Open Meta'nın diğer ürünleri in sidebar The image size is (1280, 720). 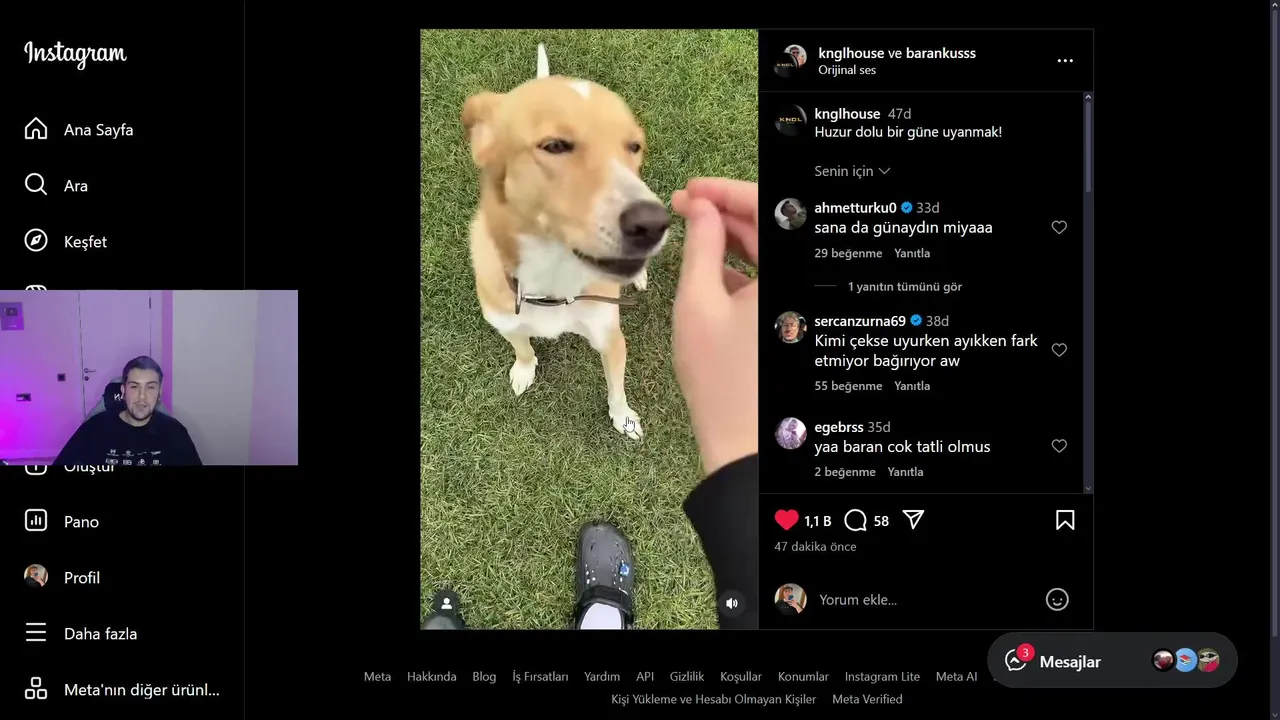point(122,689)
